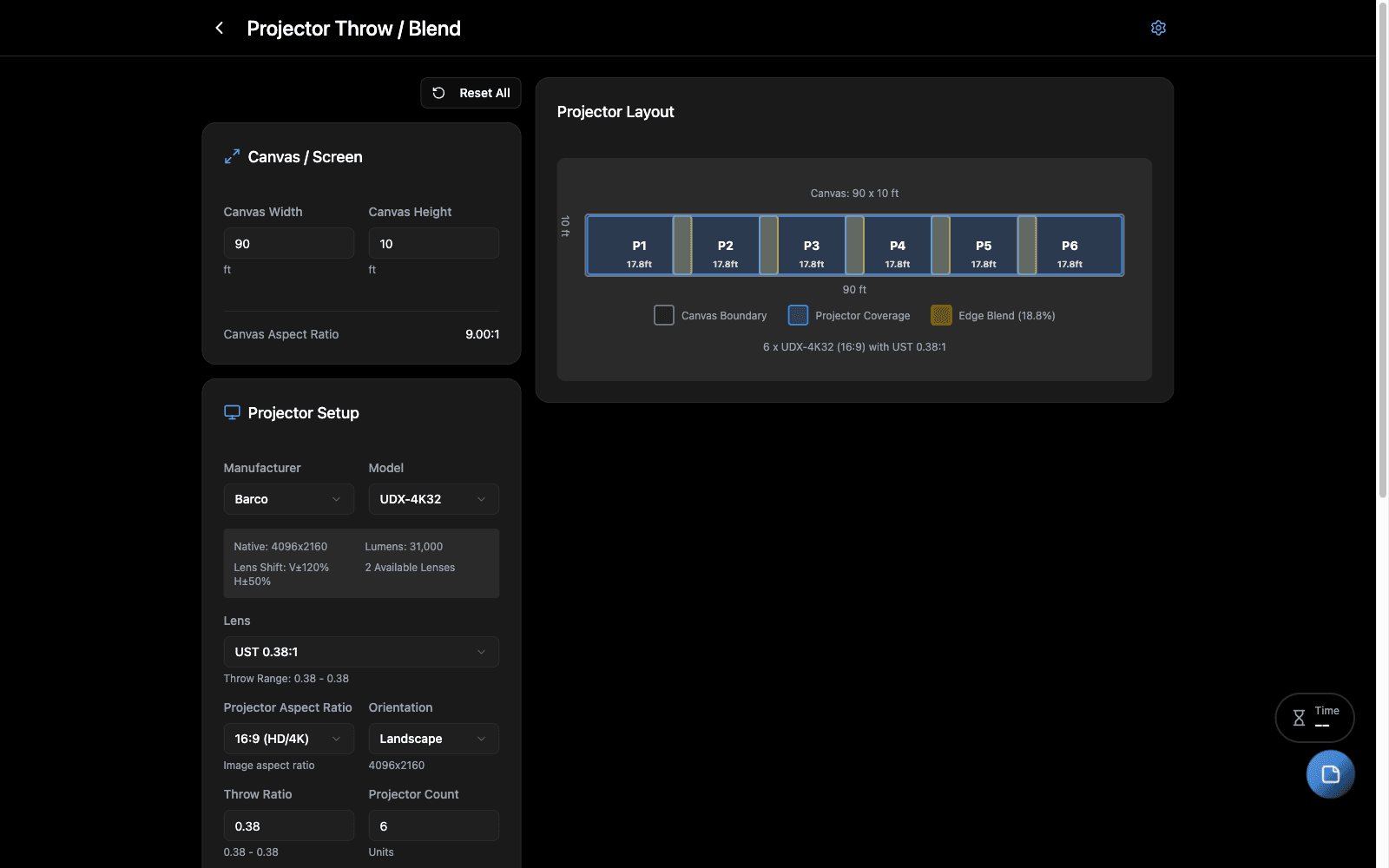Reset all values with Reset All
The height and width of the screenshot is (868, 1389).
(471, 93)
